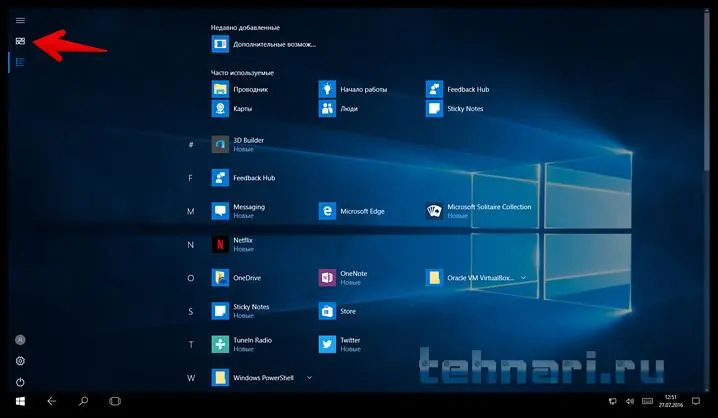Image resolution: width=718 pixels, height=418 pixels.
Task: Expand Oracle VM VirtualBox folder chevron
Action: click(x=523, y=277)
